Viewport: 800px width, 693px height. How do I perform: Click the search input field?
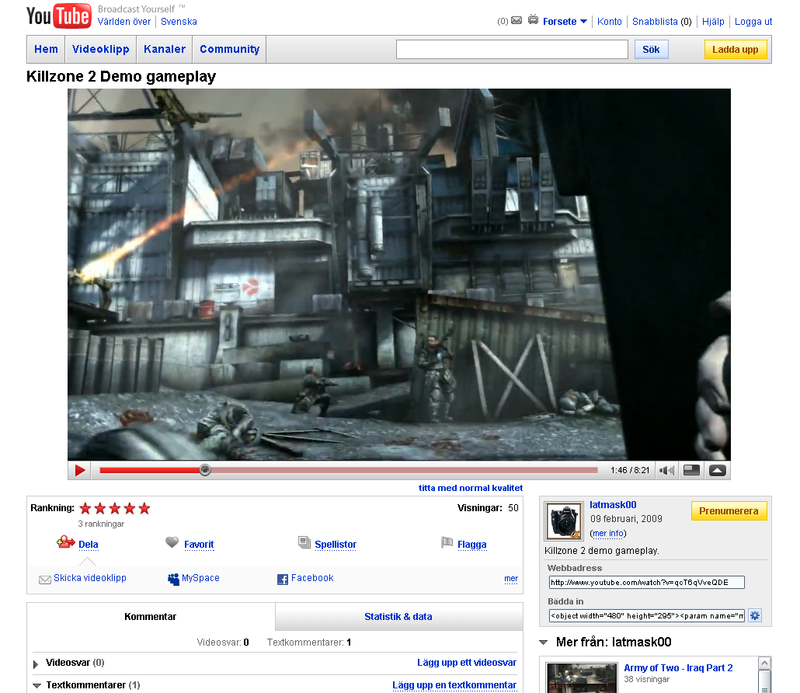(512, 50)
